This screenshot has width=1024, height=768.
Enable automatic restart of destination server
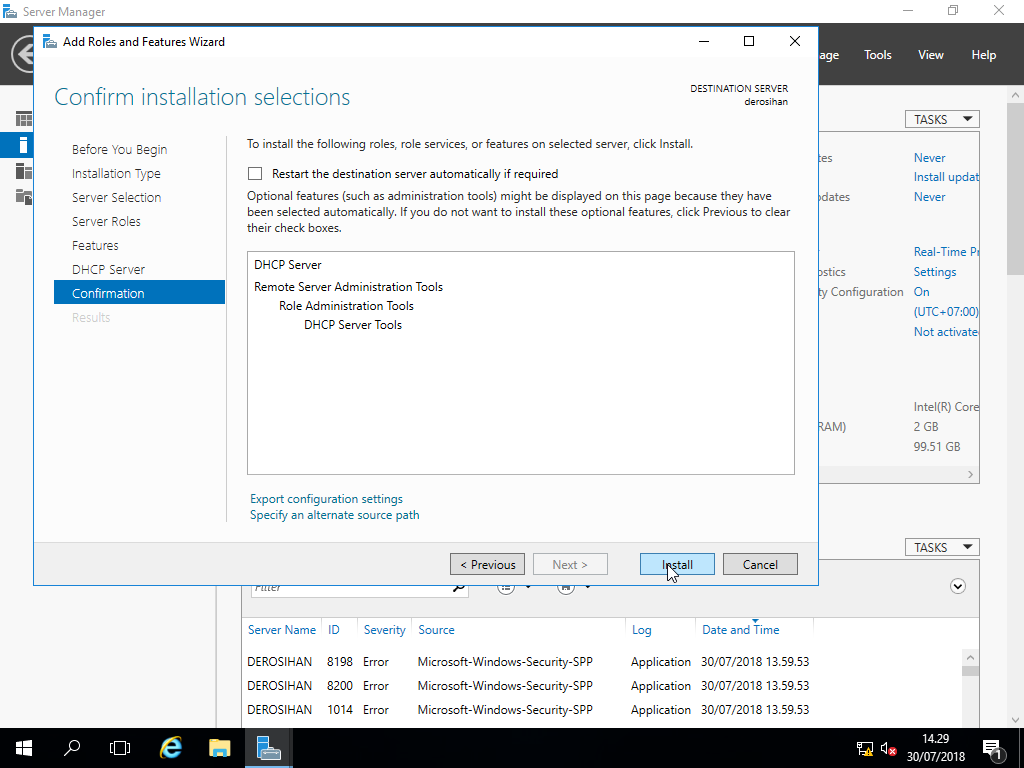tap(255, 173)
